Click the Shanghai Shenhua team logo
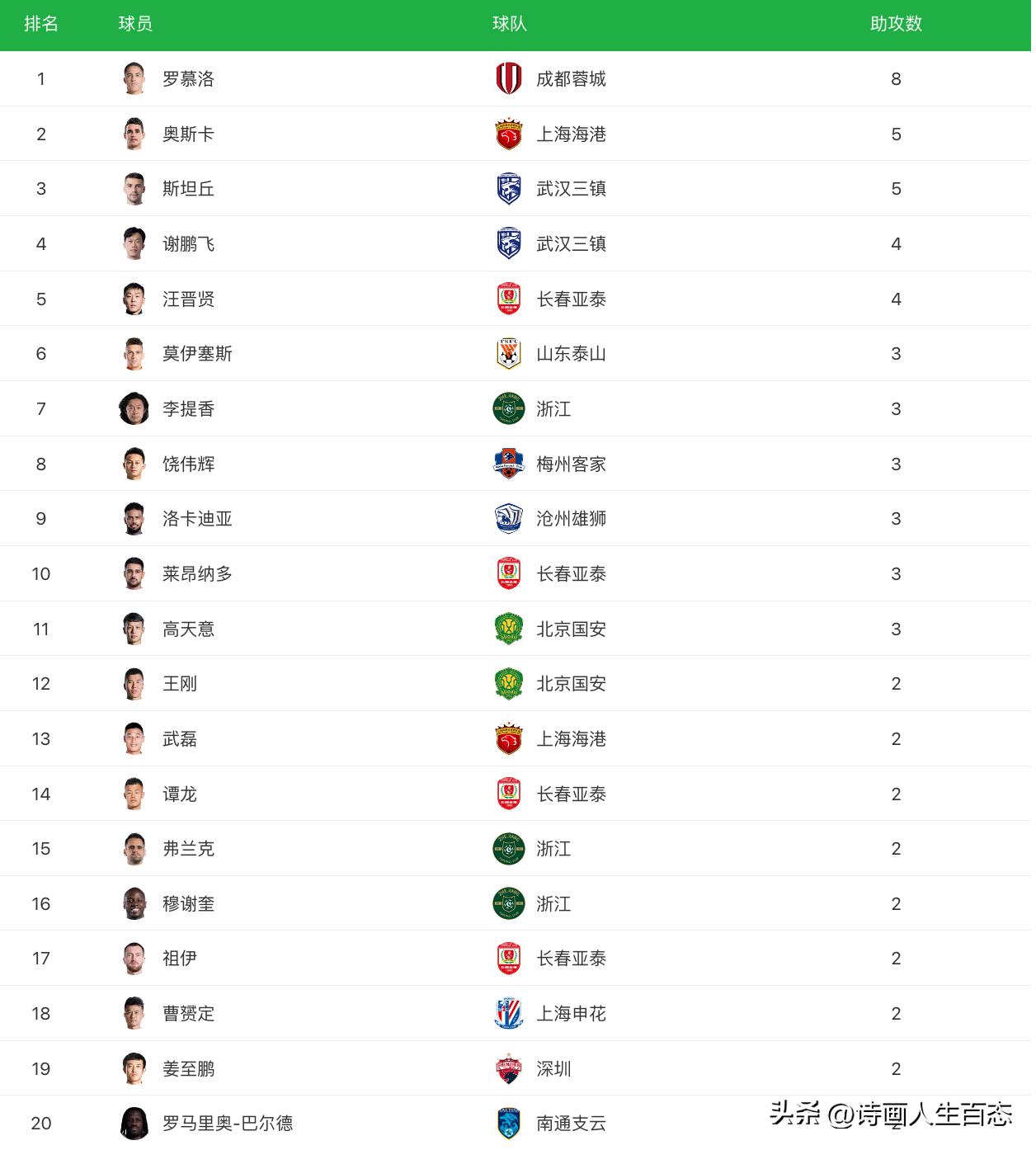This screenshot has height=1150, width=1036. (x=509, y=1013)
